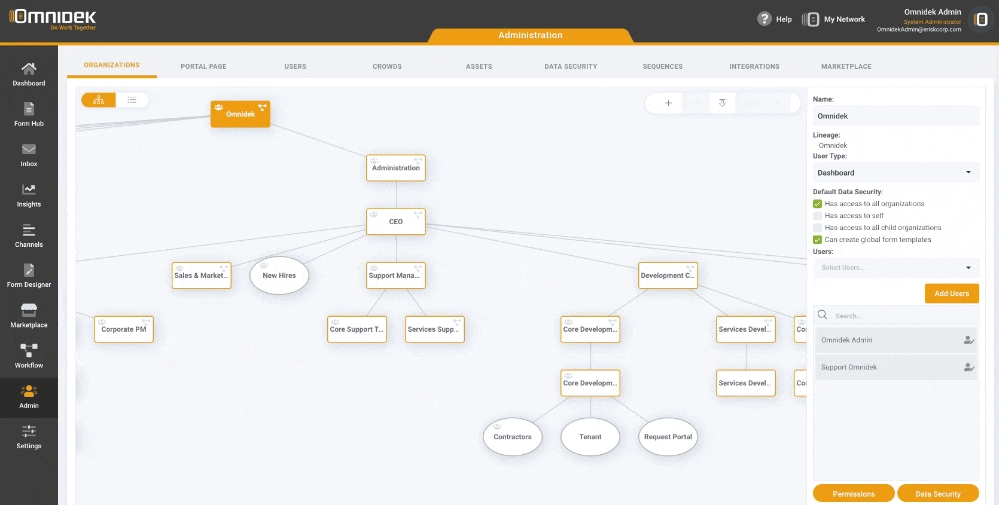Switch to the Integrations tab
This screenshot has height=505, width=999.
tap(754, 66)
